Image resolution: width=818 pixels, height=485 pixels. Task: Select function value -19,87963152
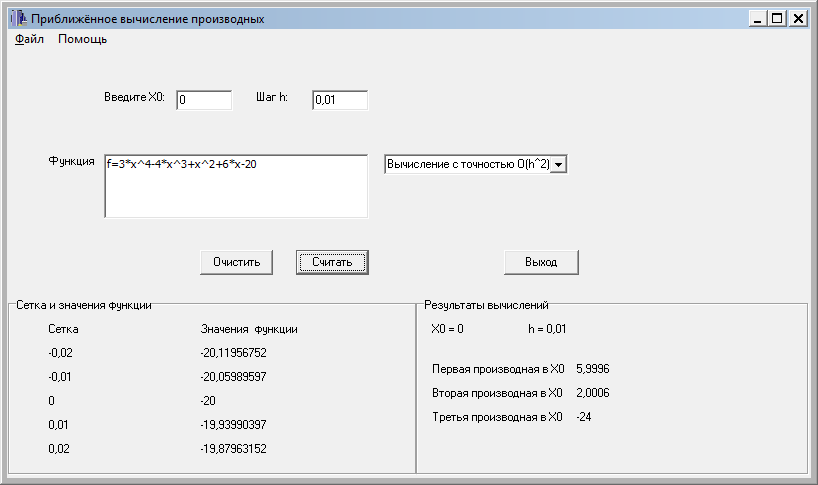(x=234, y=449)
